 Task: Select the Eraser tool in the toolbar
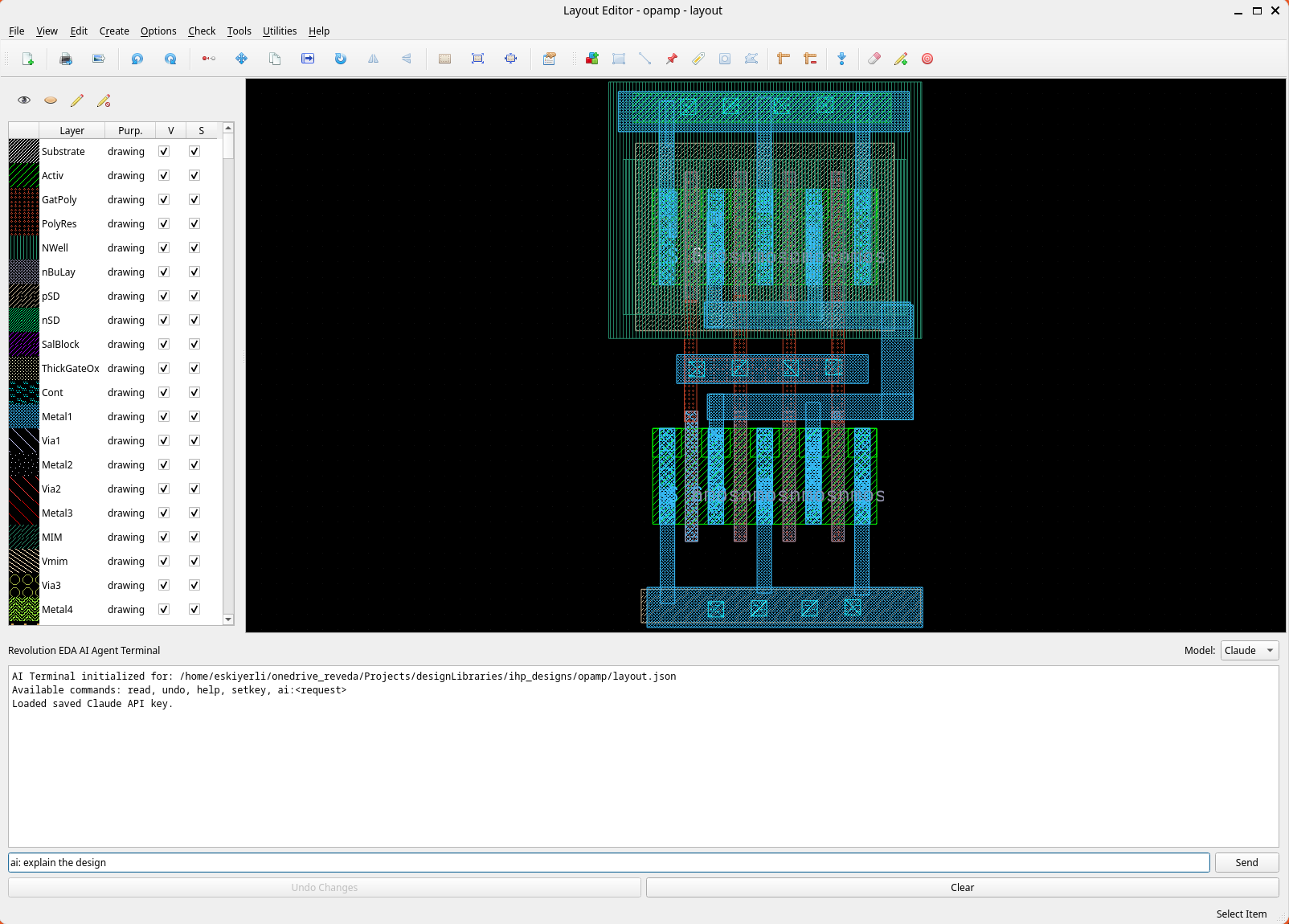(874, 59)
